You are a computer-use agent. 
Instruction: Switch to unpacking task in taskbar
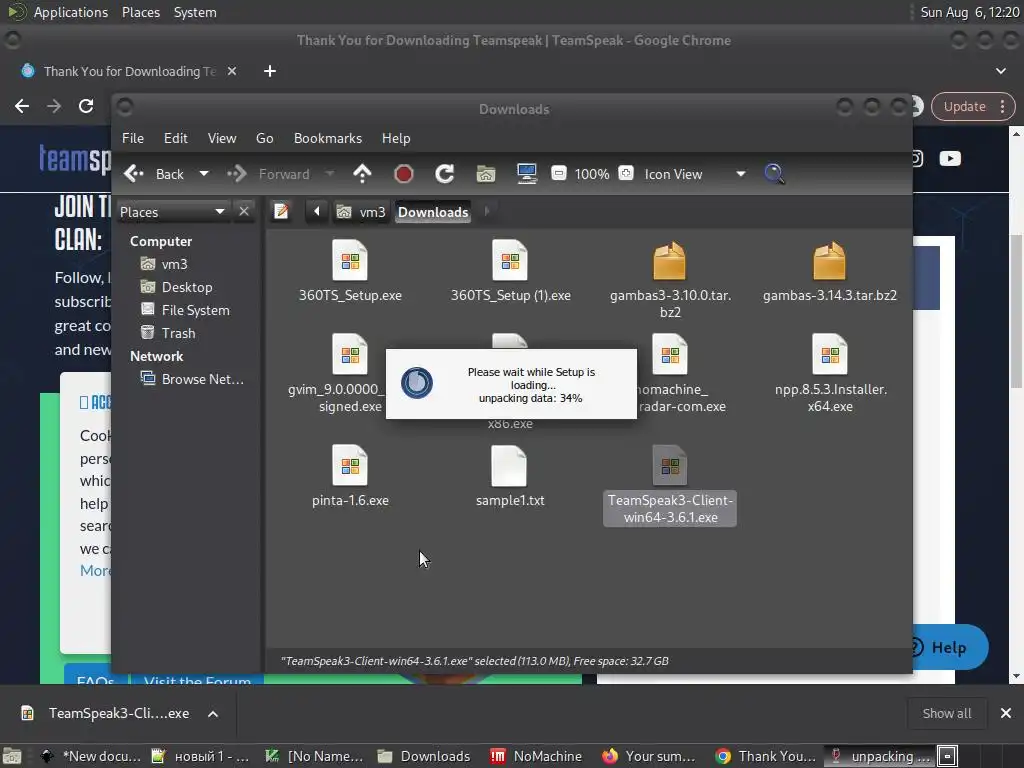[880, 756]
